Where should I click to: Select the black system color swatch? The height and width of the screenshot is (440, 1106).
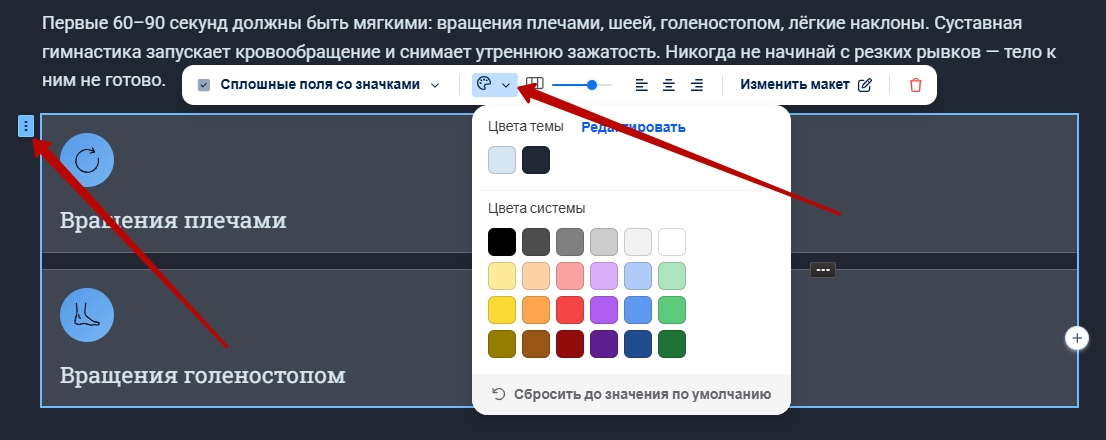pos(502,242)
